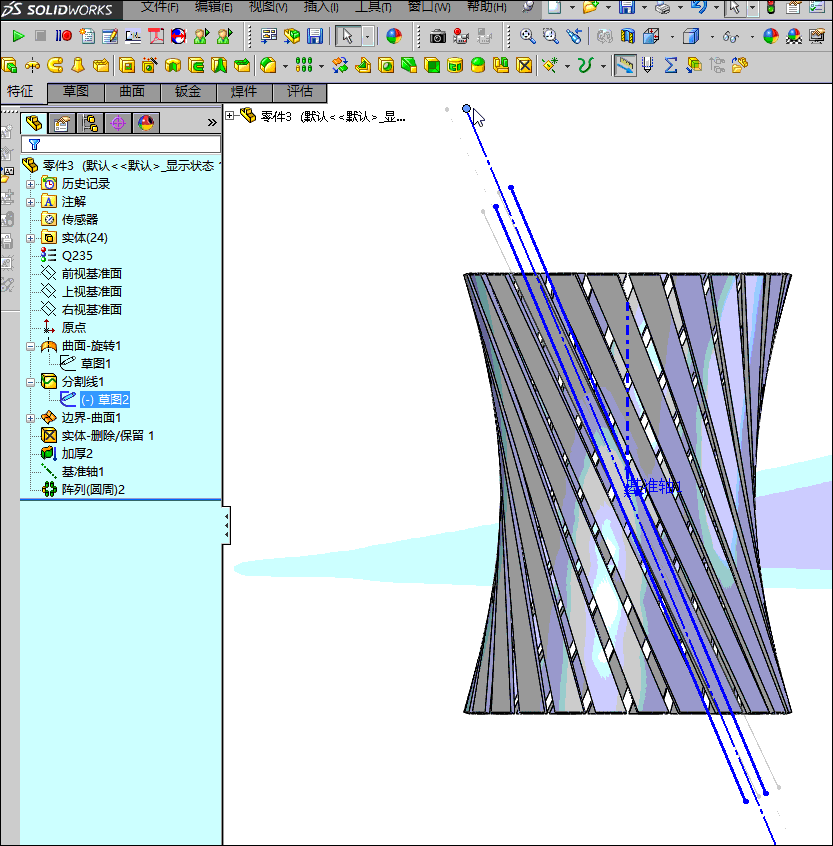The width and height of the screenshot is (833, 846).
Task: Switch to the 曲面 tab
Action: [x=132, y=92]
